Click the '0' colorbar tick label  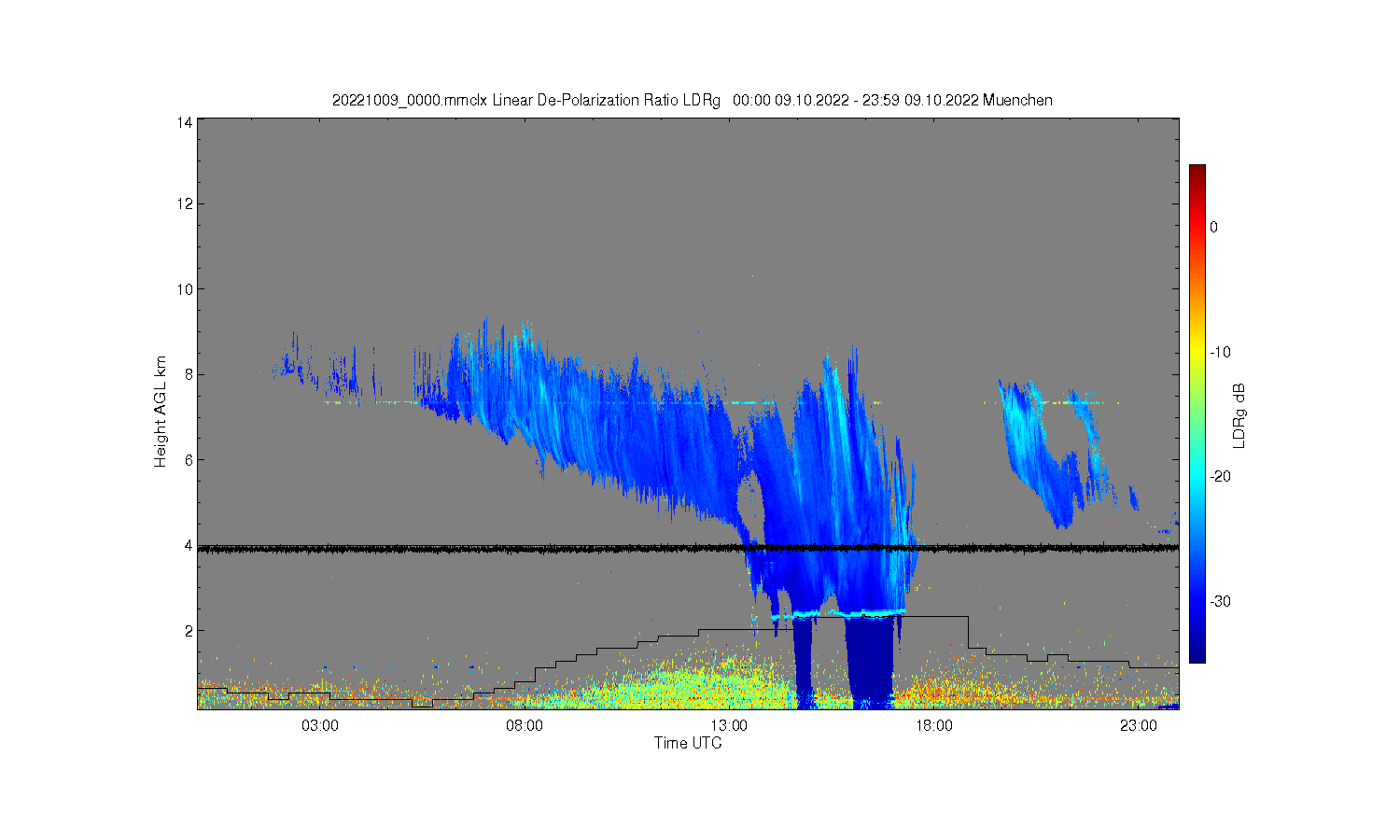click(x=1213, y=227)
